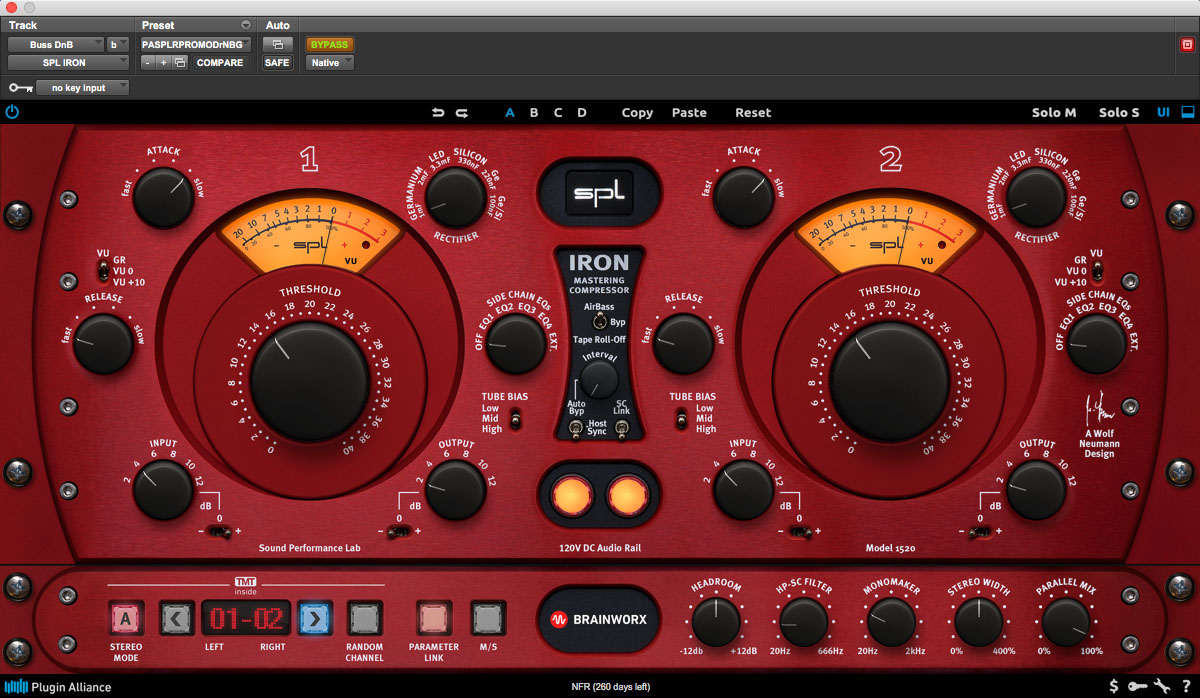Toggle the AirBass / Tape Roll-Off switch
Screen dimensions: 1200x698
[x=598, y=322]
